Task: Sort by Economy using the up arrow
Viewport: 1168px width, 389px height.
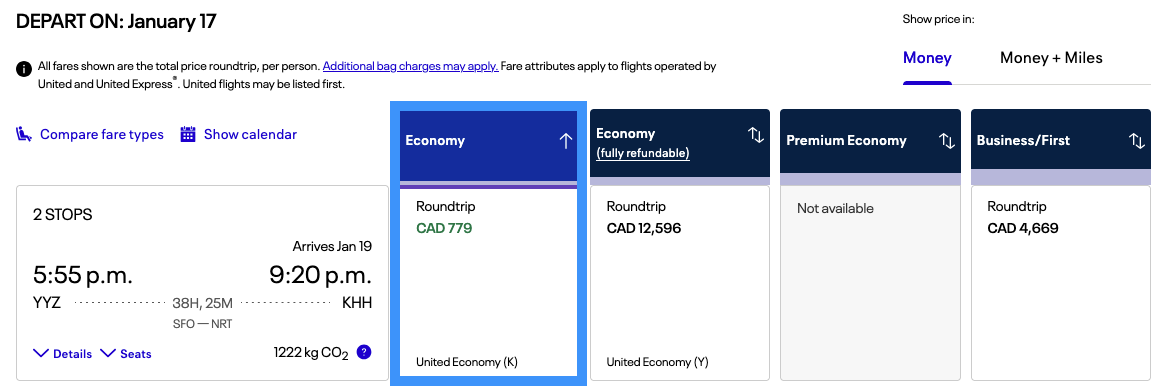Action: click(x=565, y=141)
